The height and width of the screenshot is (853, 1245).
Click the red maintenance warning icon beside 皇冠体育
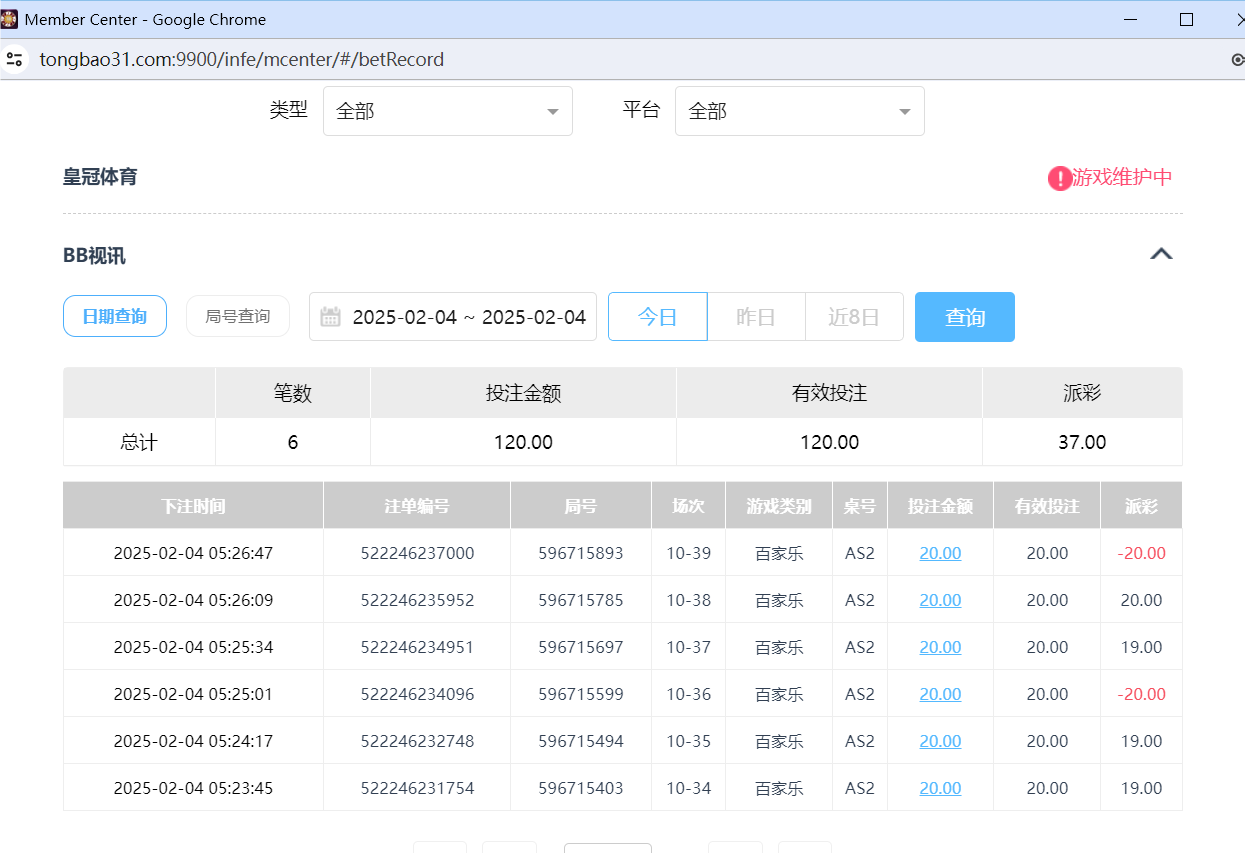[x=1060, y=178]
